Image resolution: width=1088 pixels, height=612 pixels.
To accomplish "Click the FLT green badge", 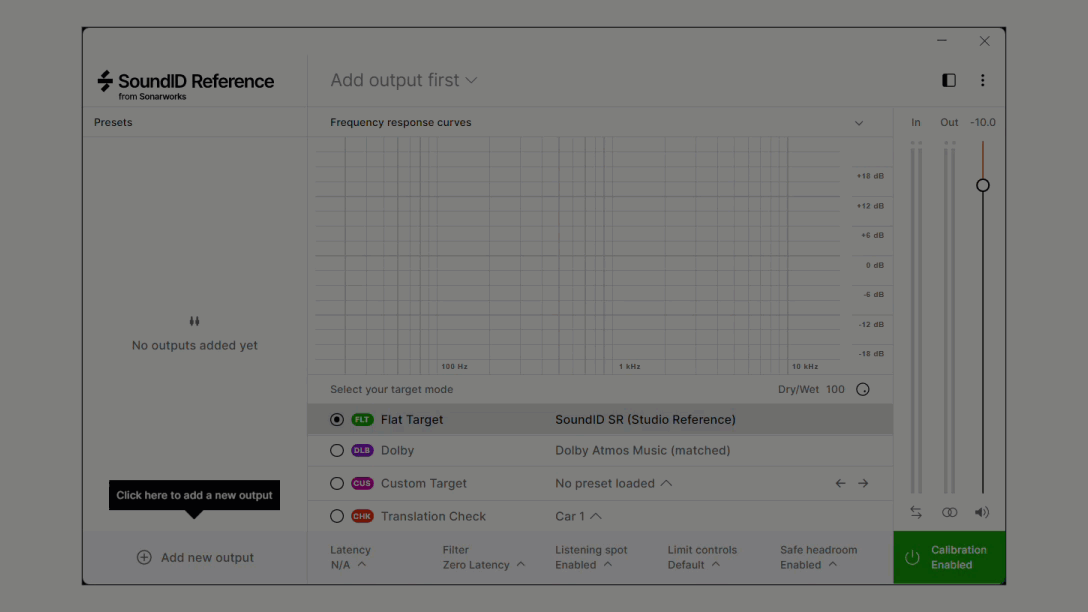I will pos(362,420).
